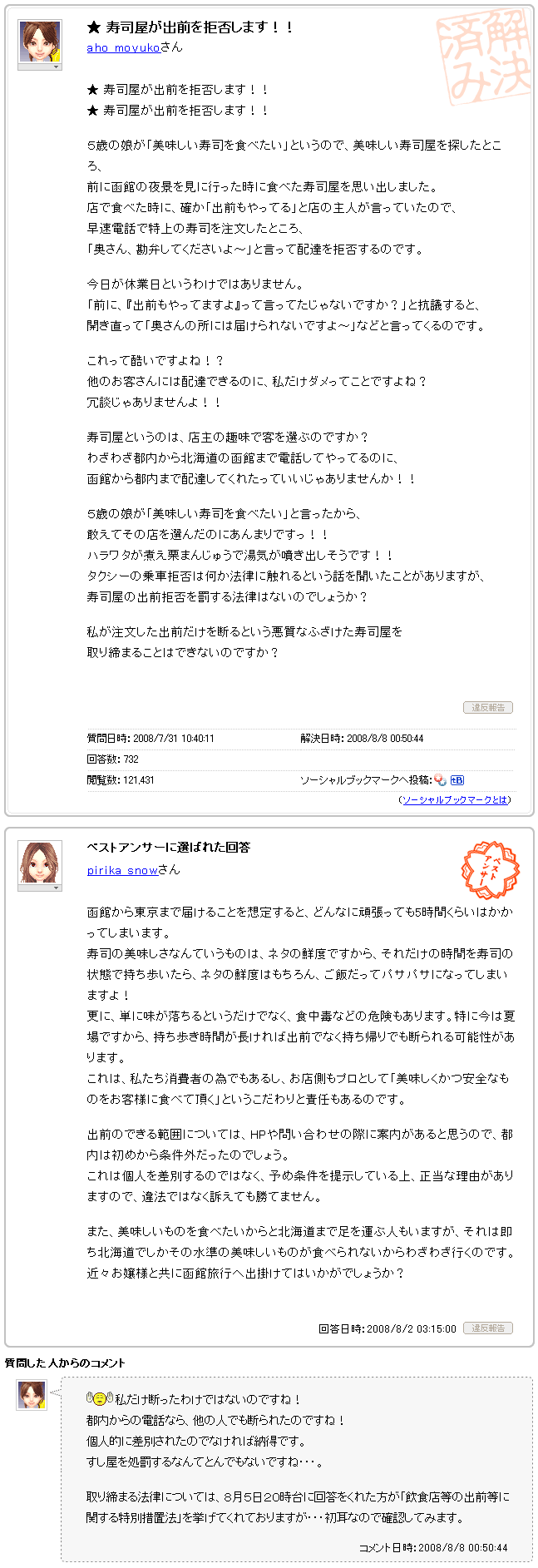
Task: Post to Yahoo bookmarks via the red icon
Action: point(440,779)
